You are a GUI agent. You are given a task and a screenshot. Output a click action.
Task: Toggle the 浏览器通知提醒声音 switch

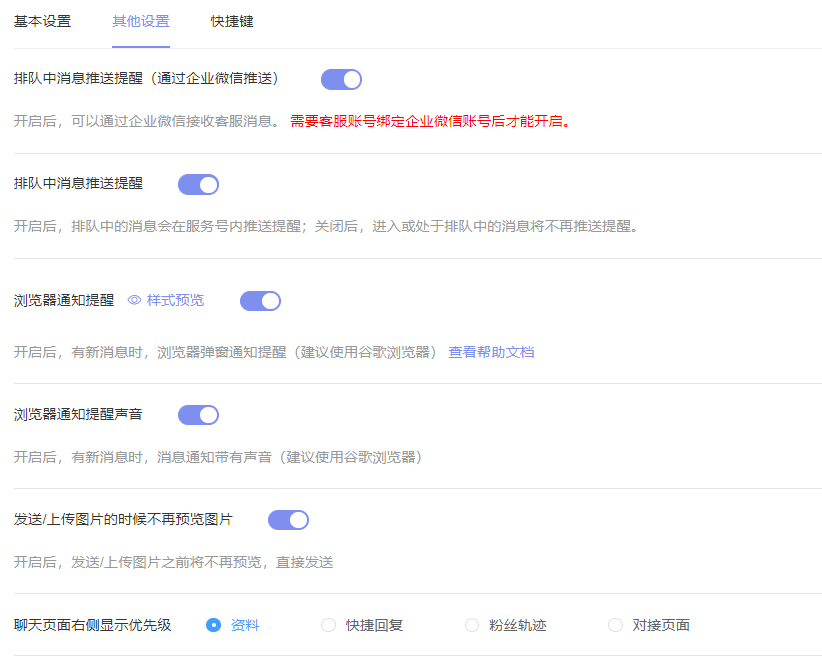click(198, 415)
